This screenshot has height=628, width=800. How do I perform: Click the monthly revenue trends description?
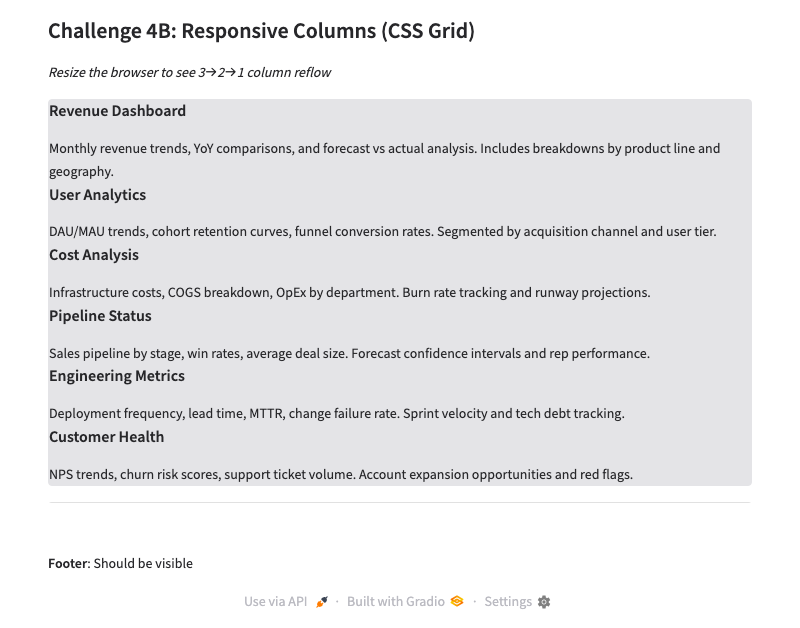[x=384, y=149]
